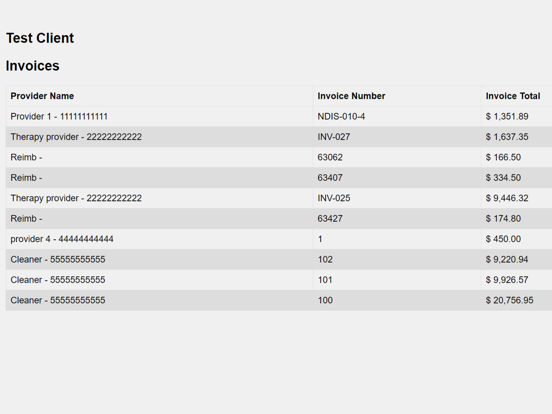The image size is (552, 414).
Task: Click the $ 450.00 total
Action: 503,239
